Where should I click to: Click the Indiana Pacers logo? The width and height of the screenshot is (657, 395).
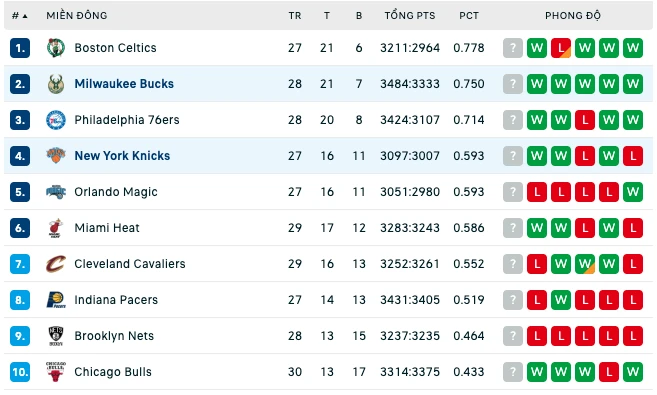point(56,300)
